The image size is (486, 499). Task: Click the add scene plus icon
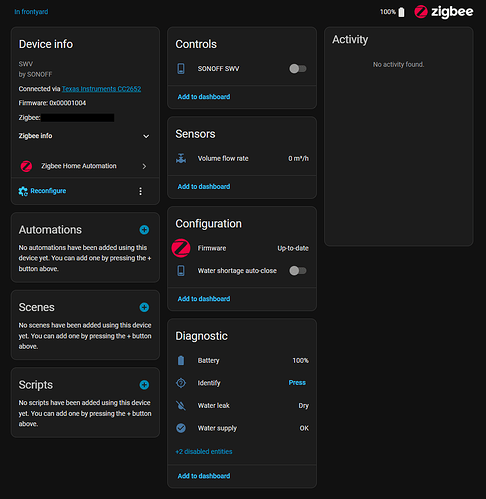(144, 307)
